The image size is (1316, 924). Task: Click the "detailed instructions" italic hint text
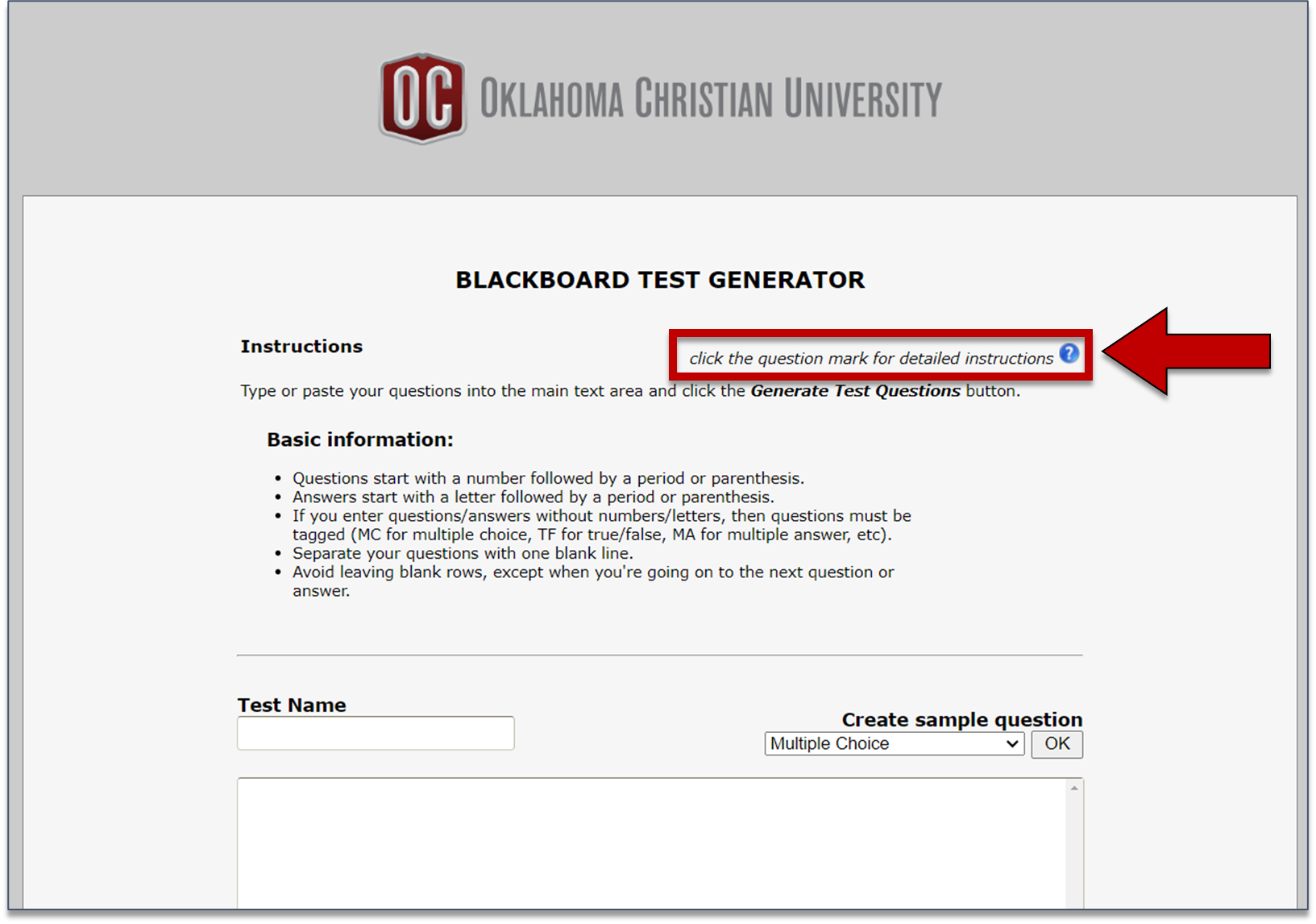(x=870, y=359)
